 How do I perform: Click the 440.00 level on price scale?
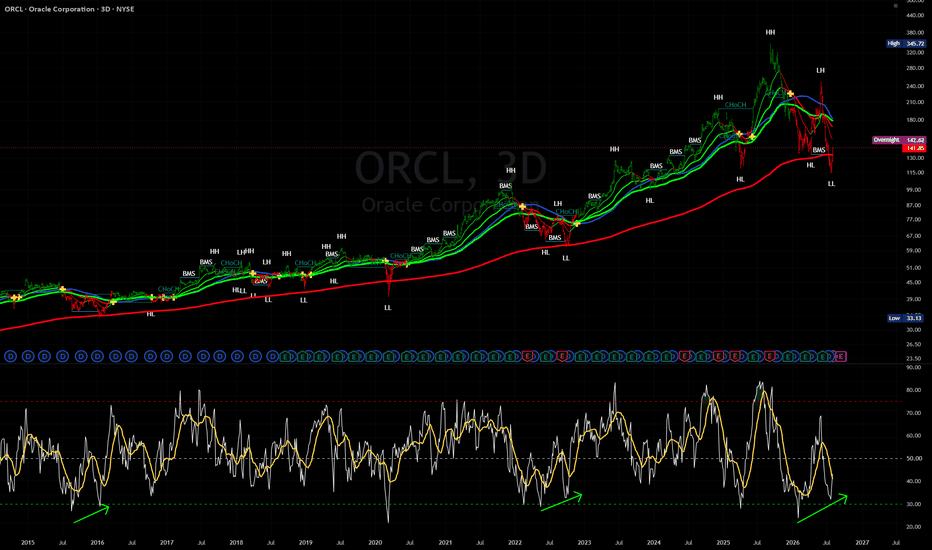click(915, 15)
